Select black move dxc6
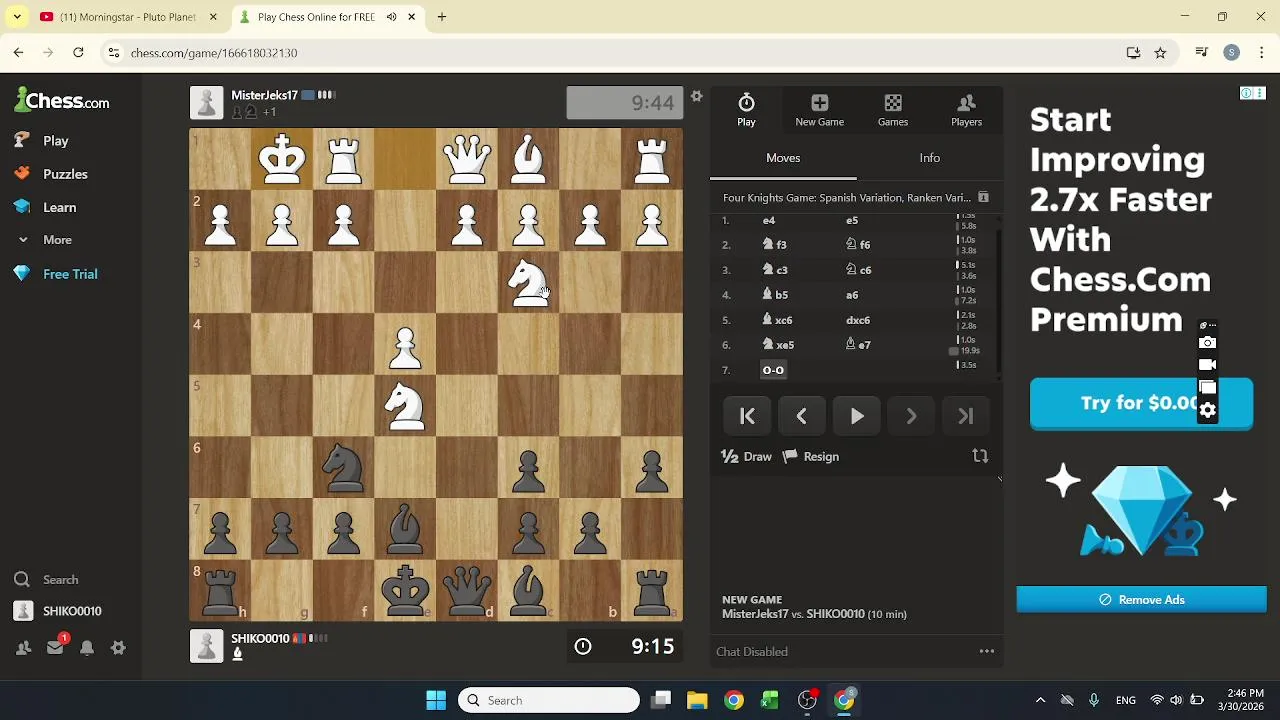 [x=858, y=320]
